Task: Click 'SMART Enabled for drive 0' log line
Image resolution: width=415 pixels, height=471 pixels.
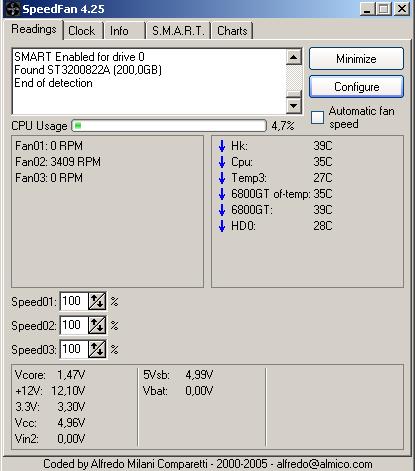Action: pyautogui.click(x=79, y=57)
